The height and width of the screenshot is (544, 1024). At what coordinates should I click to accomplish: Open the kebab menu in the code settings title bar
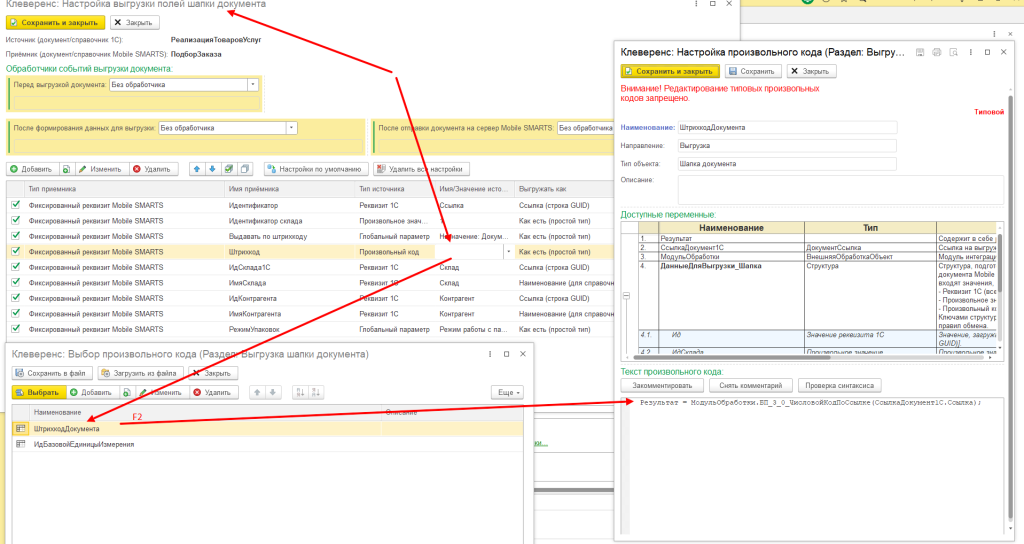pyautogui.click(x=970, y=52)
